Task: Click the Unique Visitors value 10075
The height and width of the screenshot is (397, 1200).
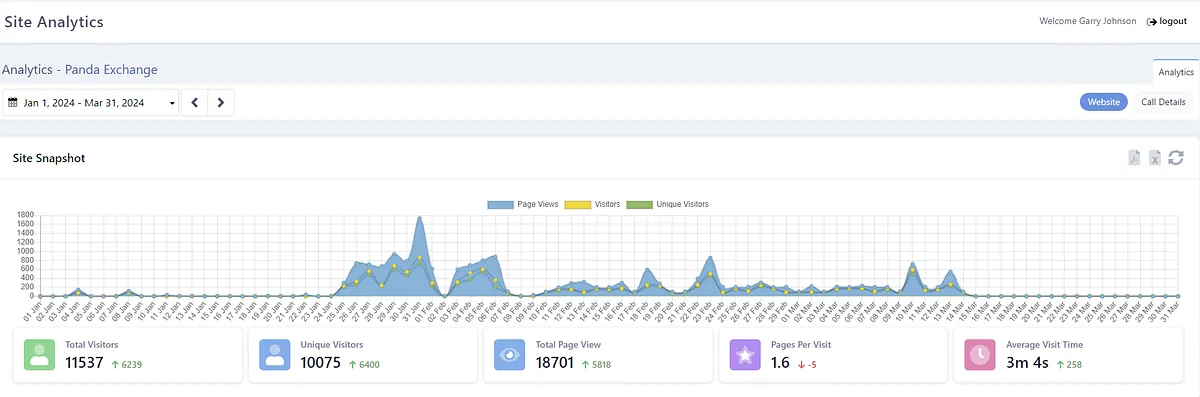Action: pos(321,363)
